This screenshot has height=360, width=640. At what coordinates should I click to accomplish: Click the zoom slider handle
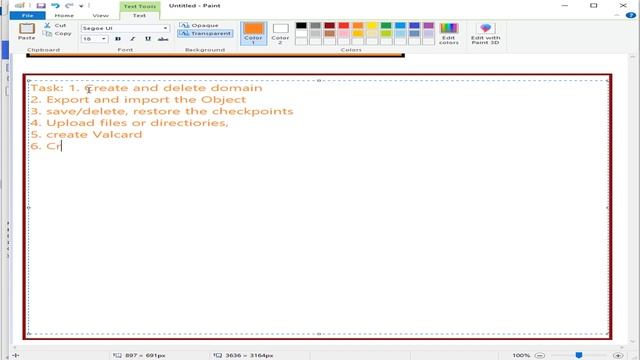pyautogui.click(x=579, y=355)
